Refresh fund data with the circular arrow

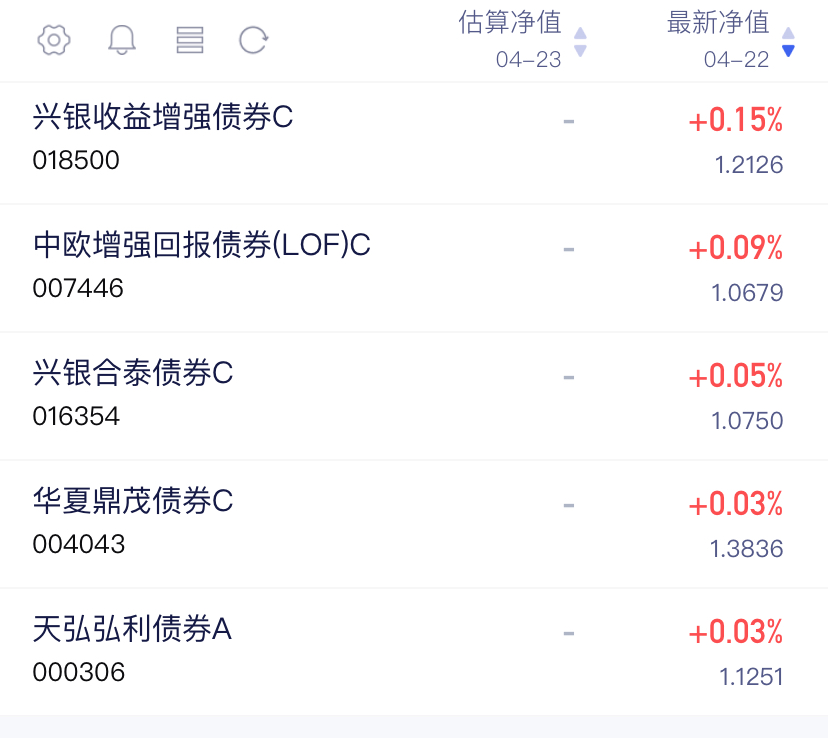pos(254,40)
